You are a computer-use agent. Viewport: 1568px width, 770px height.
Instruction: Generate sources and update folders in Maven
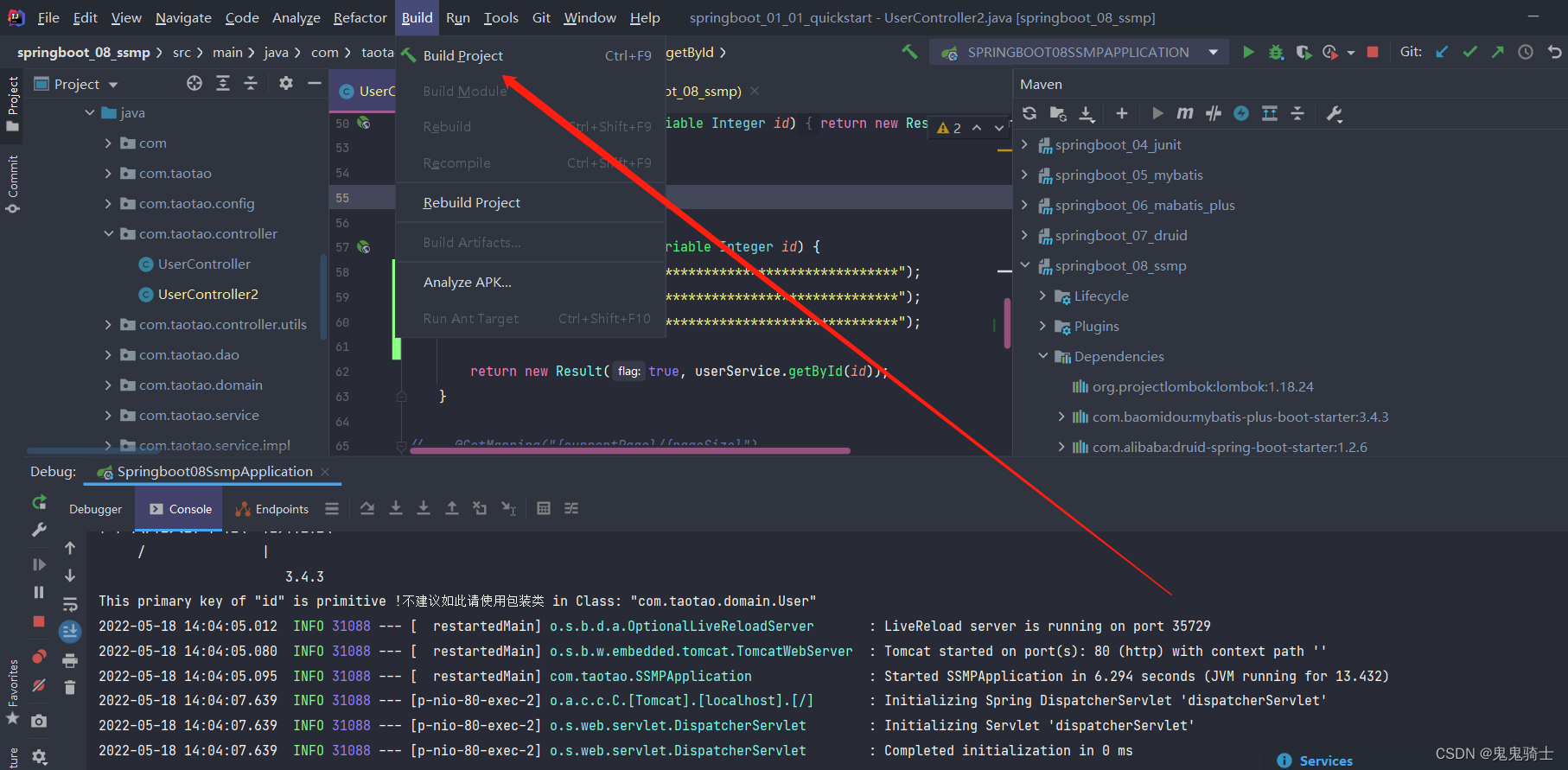coord(1058,113)
